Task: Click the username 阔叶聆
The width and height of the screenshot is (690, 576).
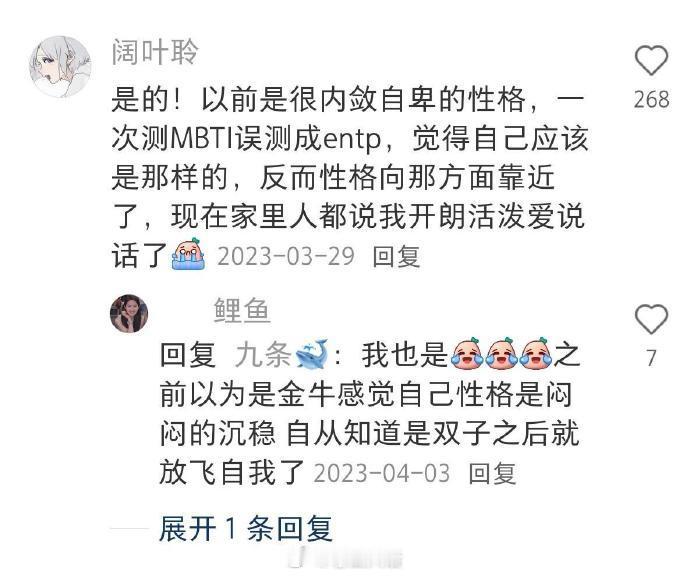Action: pyautogui.click(x=155, y=52)
